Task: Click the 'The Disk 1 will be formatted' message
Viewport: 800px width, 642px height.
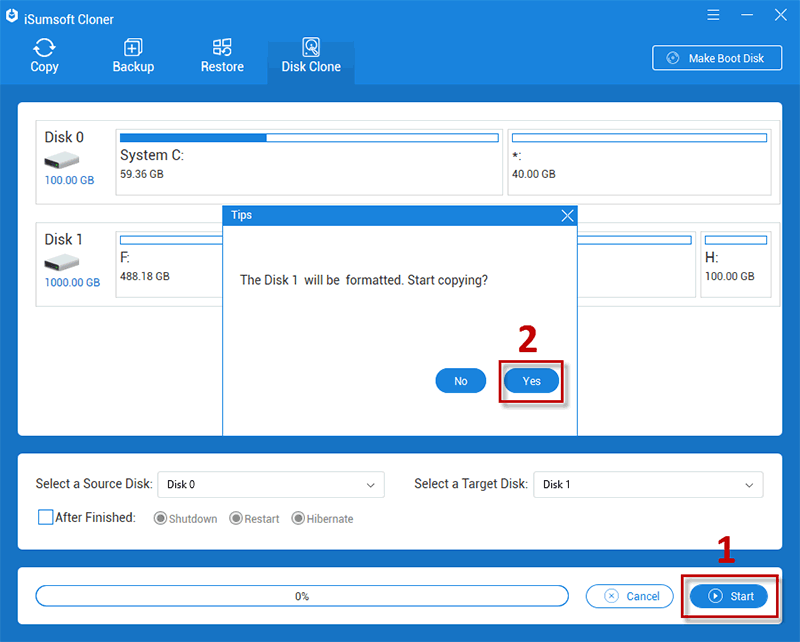Action: click(x=364, y=280)
